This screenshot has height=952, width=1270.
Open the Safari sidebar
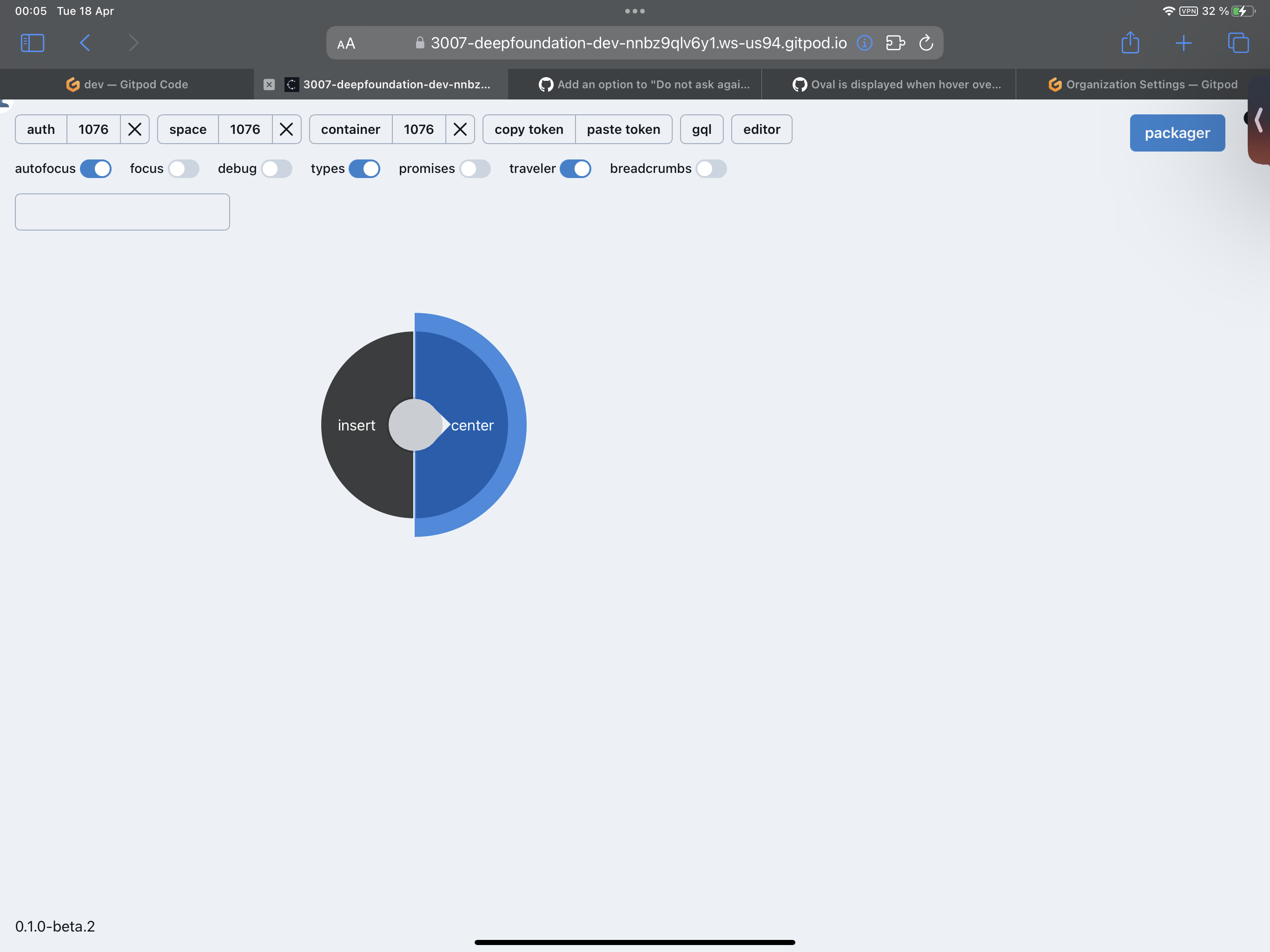(x=32, y=42)
